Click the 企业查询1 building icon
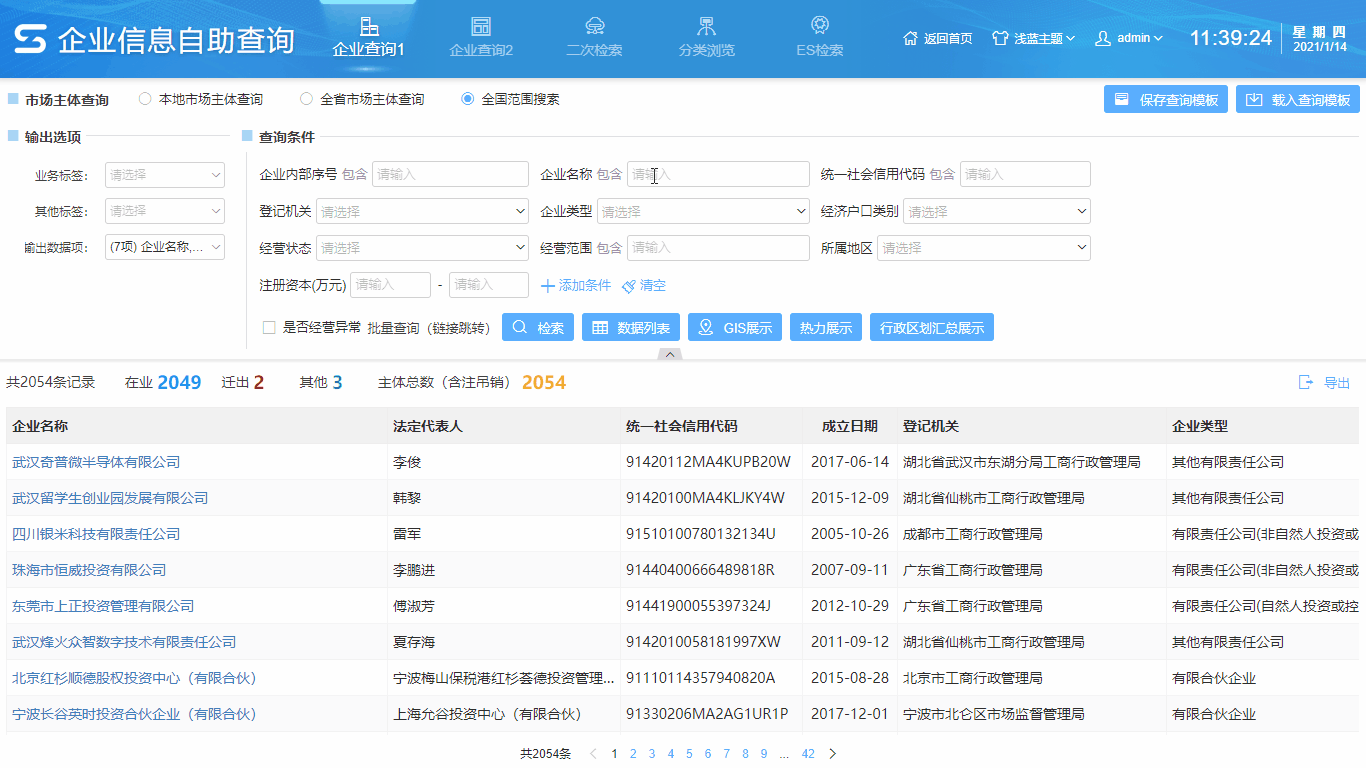 coord(369,26)
